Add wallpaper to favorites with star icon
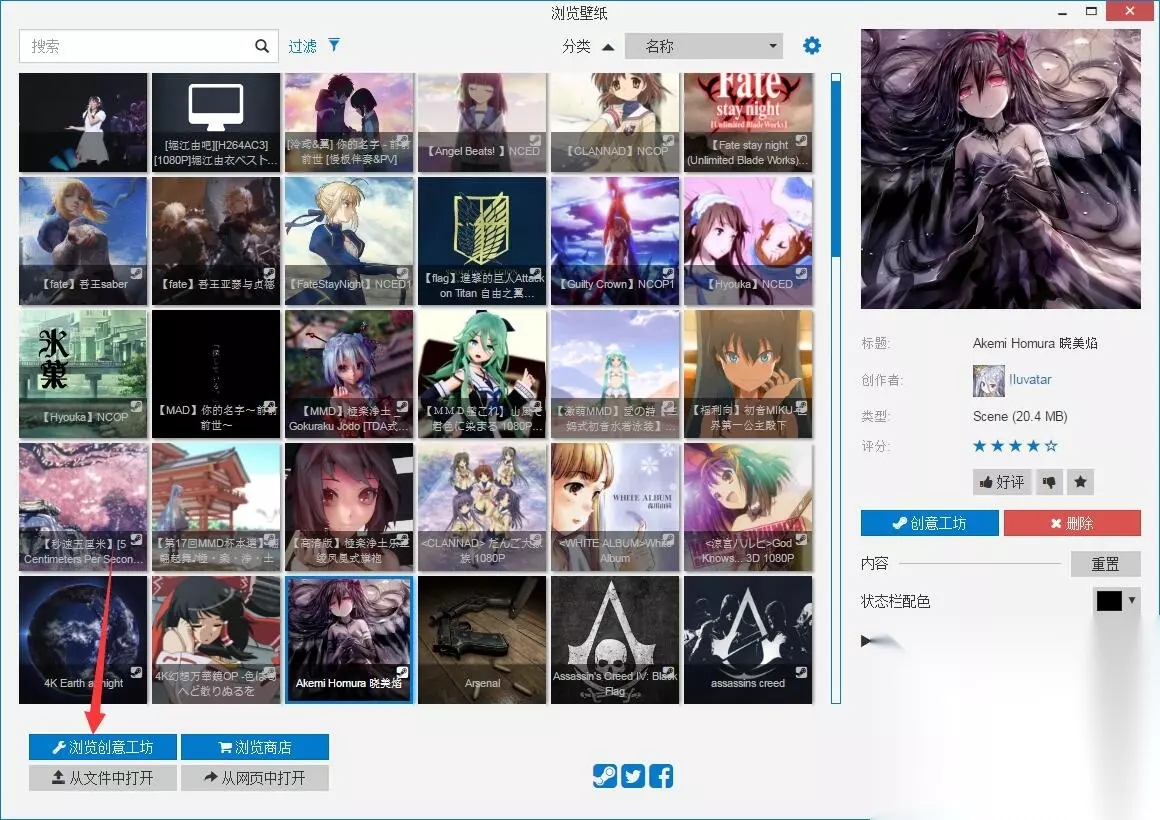The image size is (1160, 820). point(1080,483)
